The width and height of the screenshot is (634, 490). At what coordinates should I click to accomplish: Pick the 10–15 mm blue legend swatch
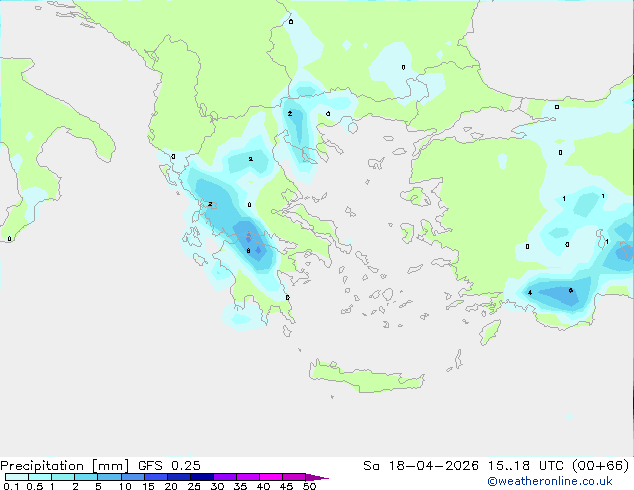(132, 477)
